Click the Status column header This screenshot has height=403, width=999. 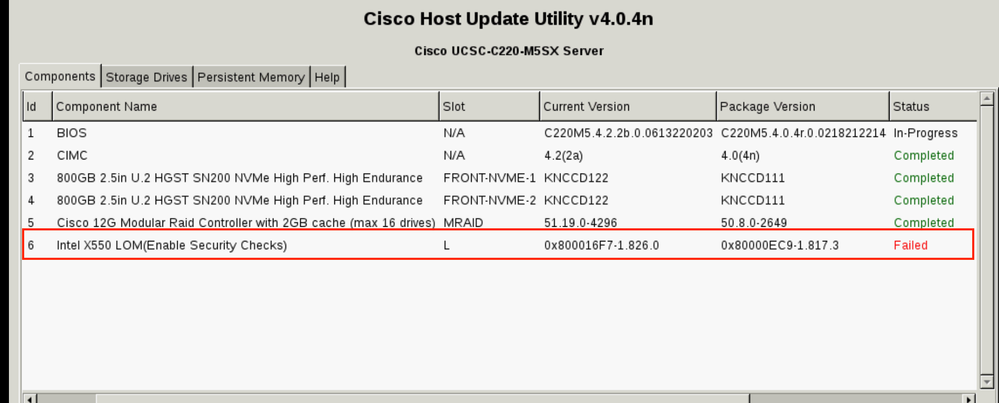click(933, 106)
